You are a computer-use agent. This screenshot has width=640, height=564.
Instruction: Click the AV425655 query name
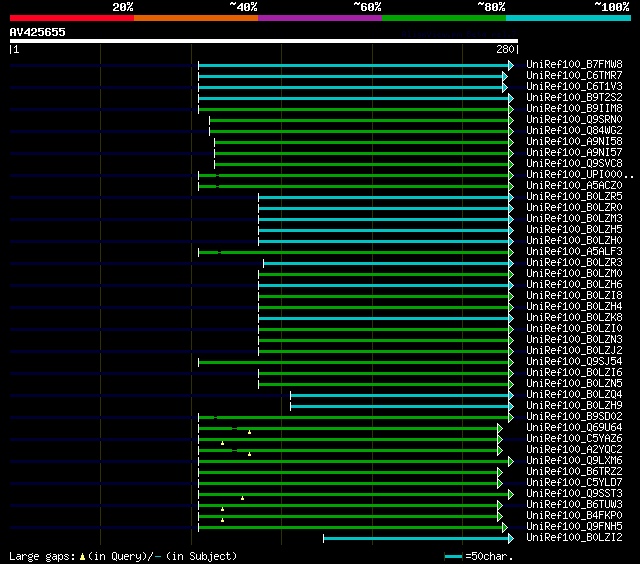click(38, 32)
